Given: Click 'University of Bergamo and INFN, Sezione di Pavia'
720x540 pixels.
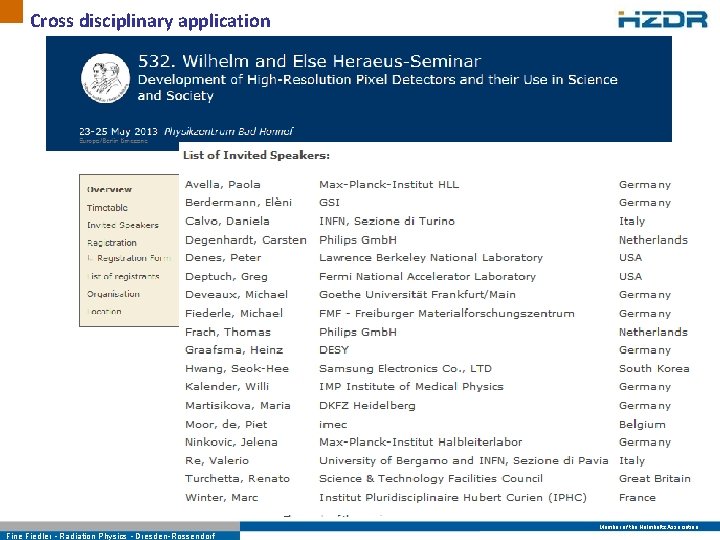Looking at the screenshot, I should click(x=463, y=460).
